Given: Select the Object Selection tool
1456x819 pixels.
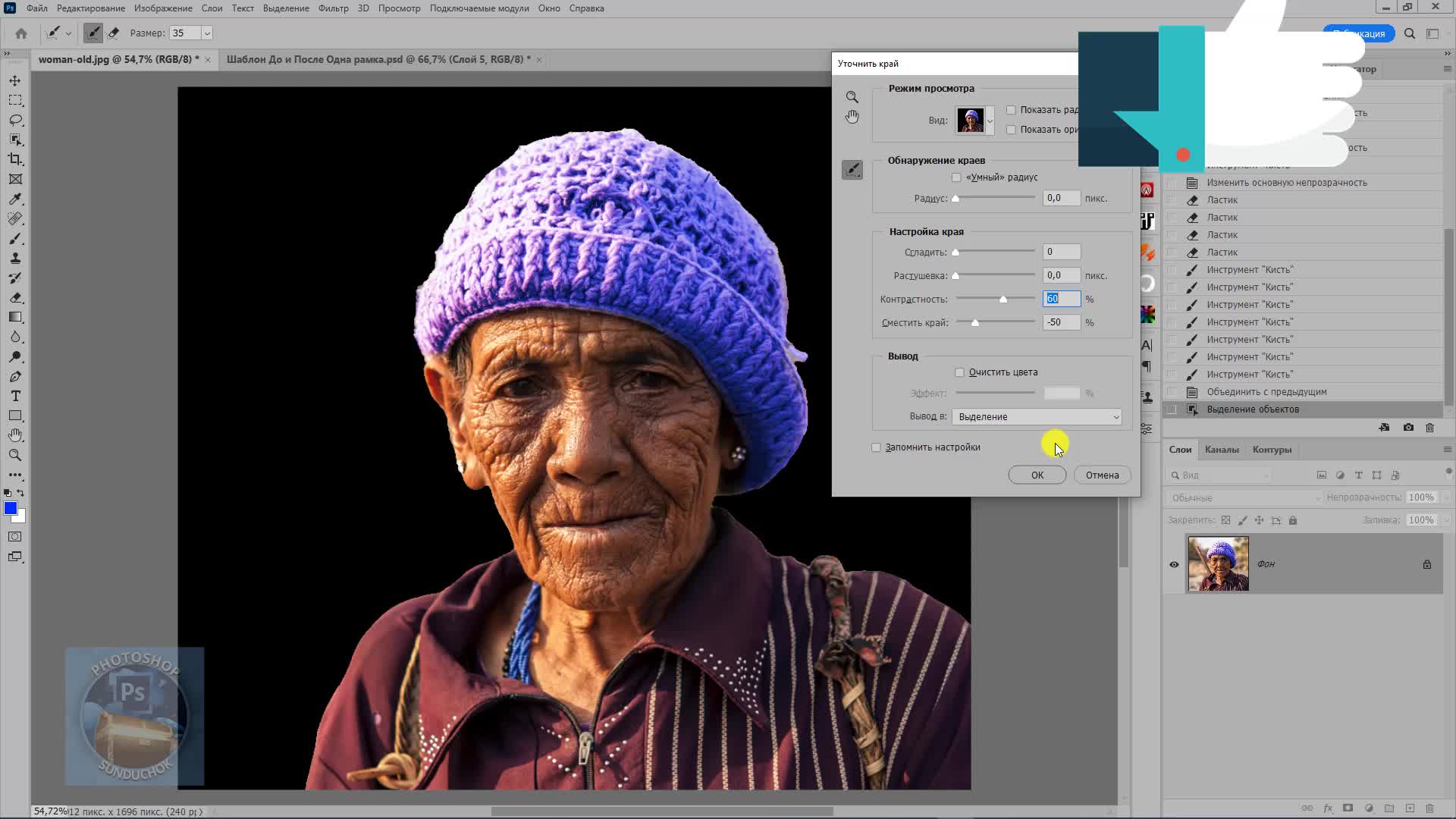Looking at the screenshot, I should click(x=15, y=140).
